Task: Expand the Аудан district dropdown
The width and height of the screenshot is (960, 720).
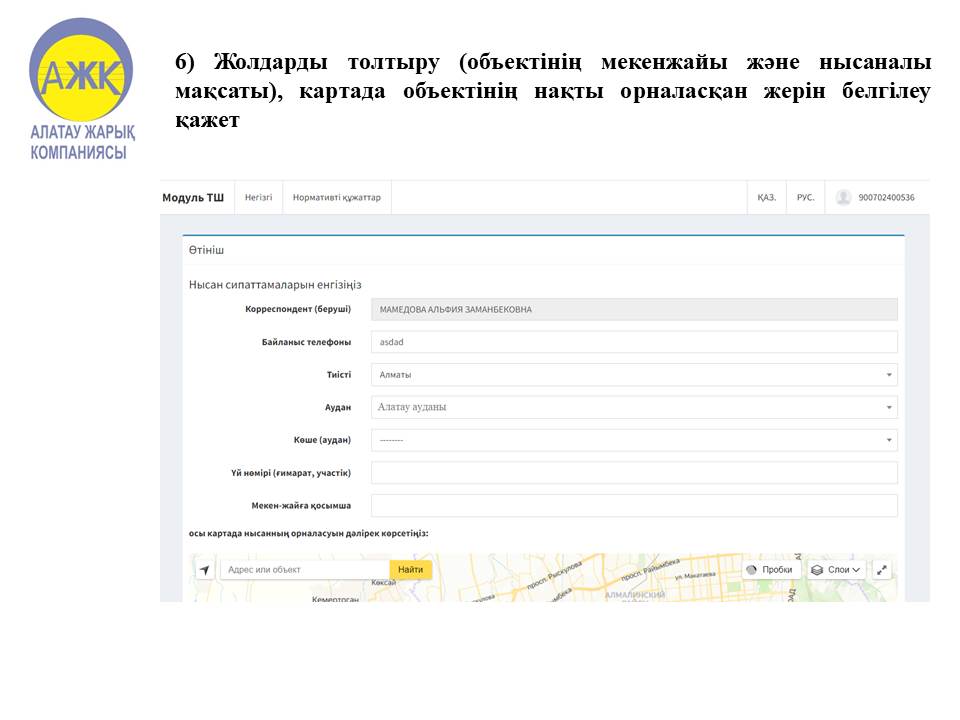Action: tap(633, 407)
